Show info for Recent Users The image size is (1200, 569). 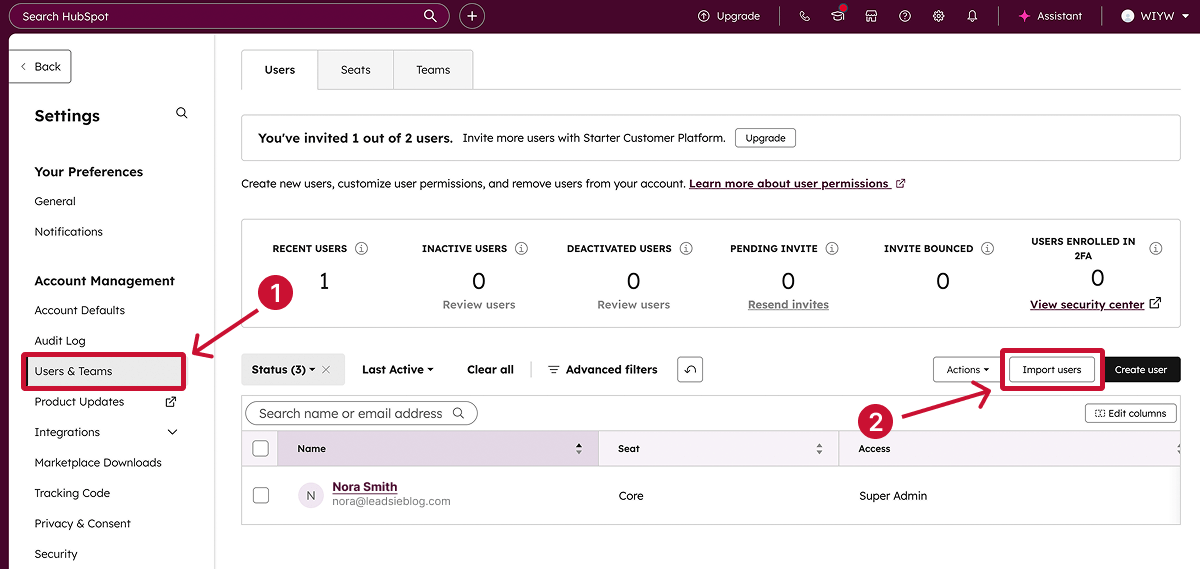point(362,248)
